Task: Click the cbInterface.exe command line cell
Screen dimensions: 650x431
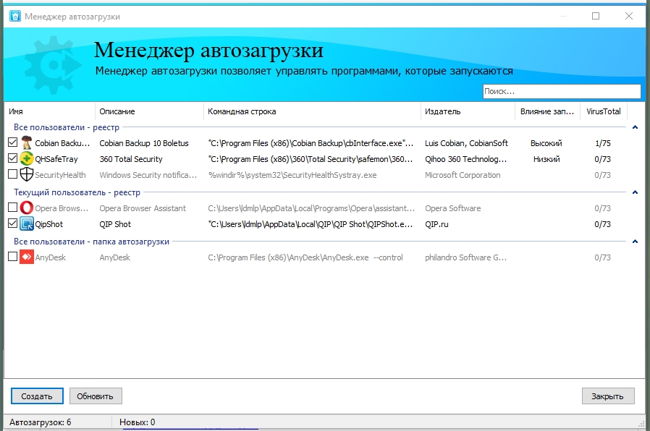Action: click(310, 143)
